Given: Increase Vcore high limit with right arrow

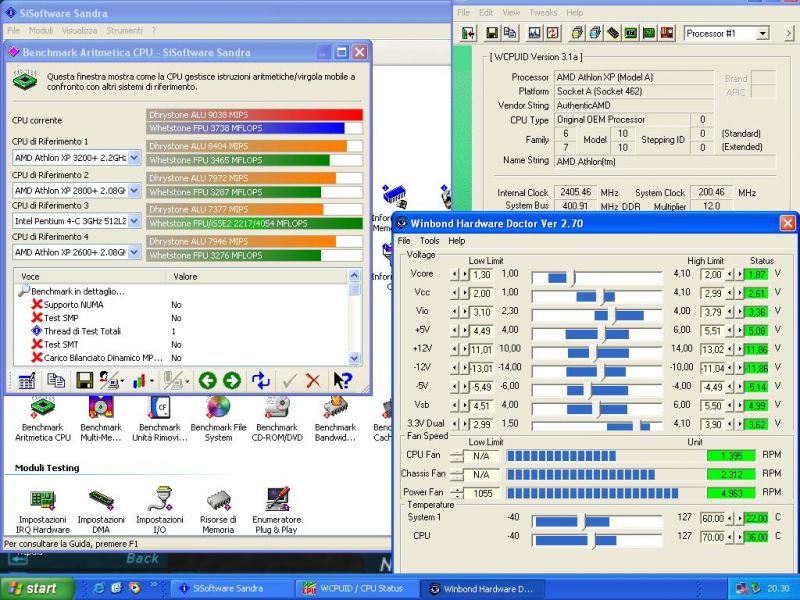Looking at the screenshot, I should point(740,274).
